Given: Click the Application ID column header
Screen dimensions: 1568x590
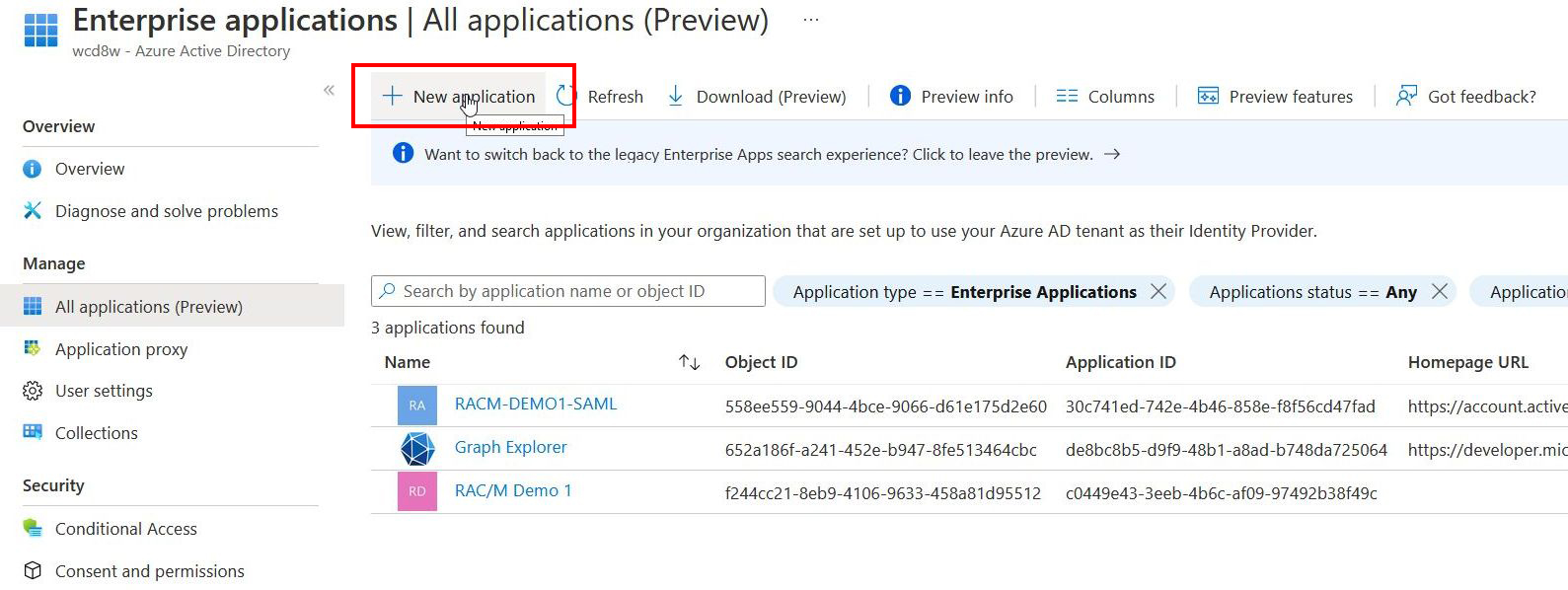Looking at the screenshot, I should click(1120, 362).
